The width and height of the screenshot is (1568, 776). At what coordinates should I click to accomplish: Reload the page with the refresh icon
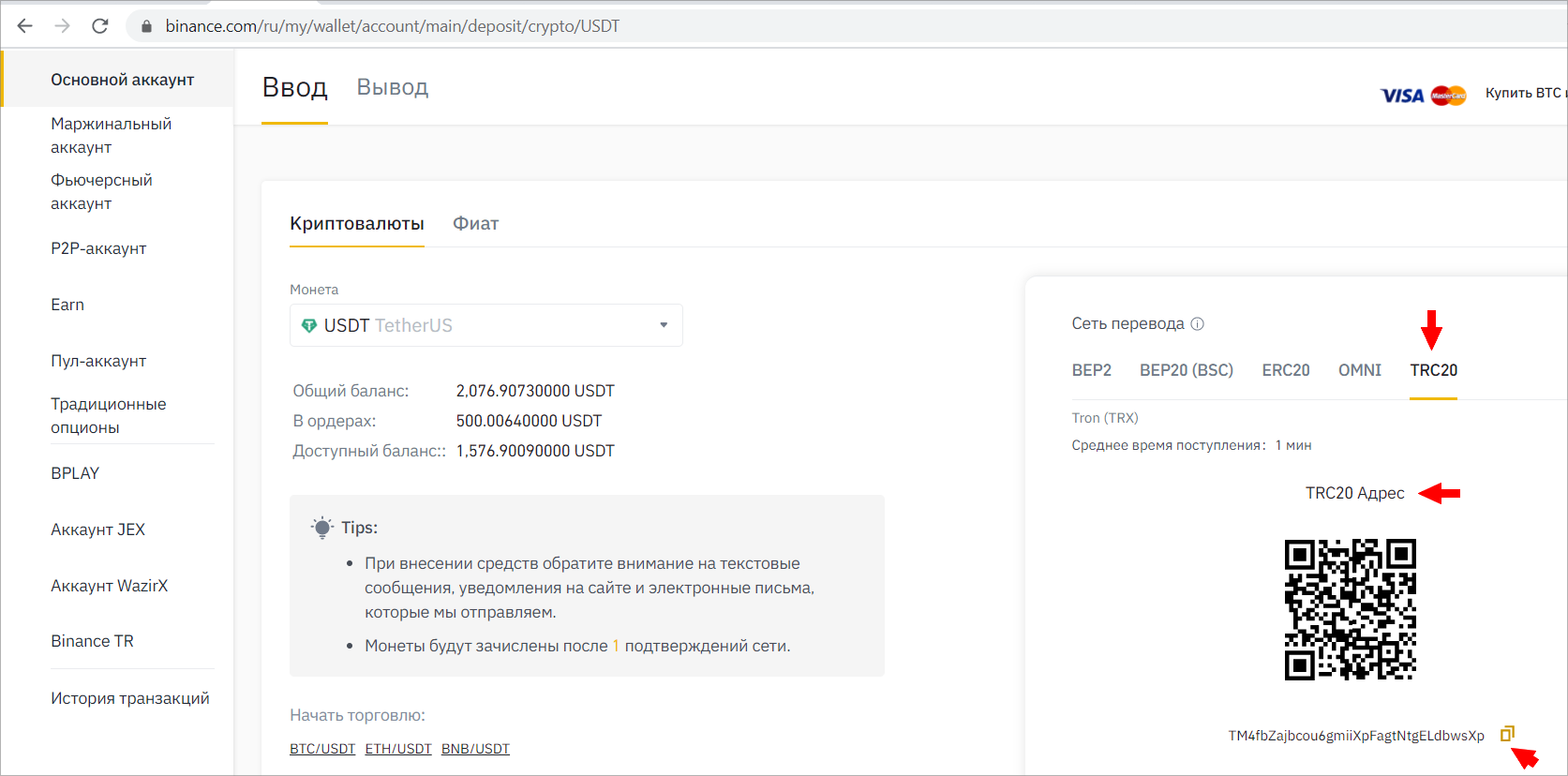tap(100, 26)
